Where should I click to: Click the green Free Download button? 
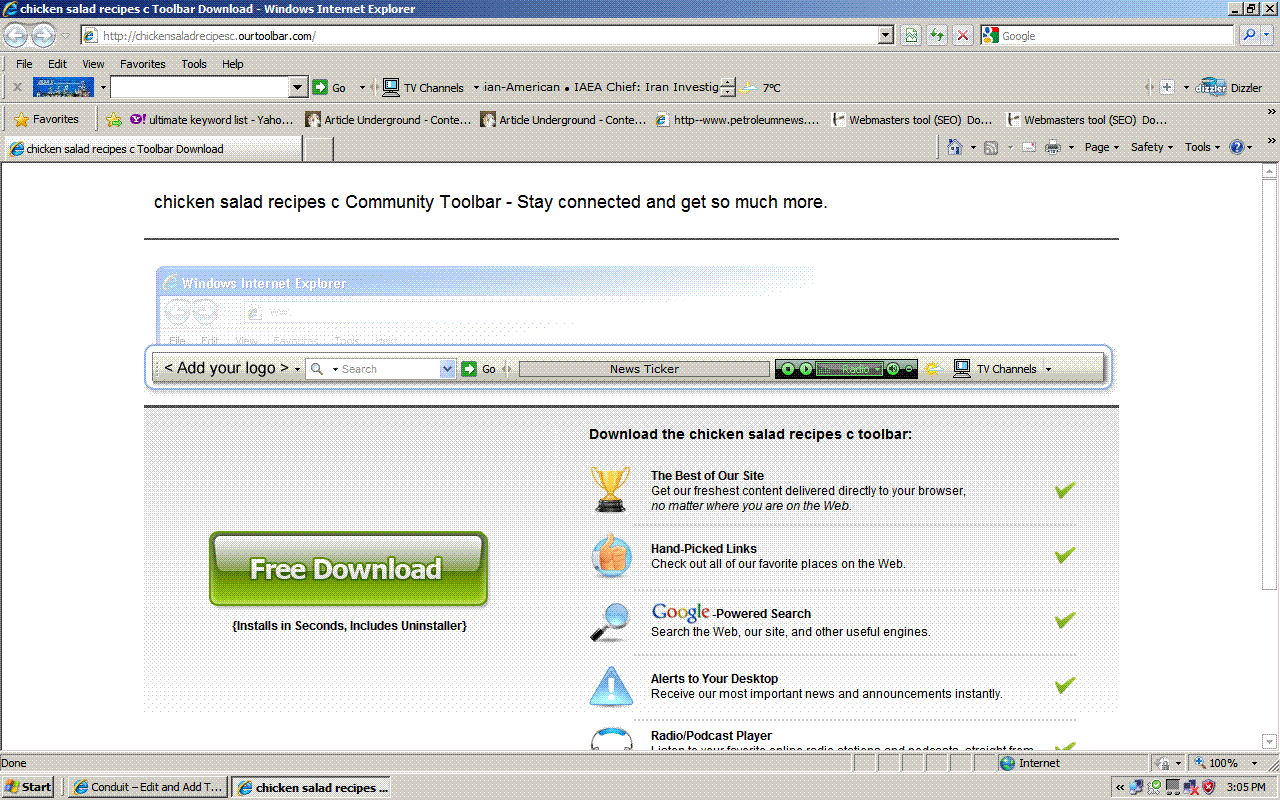pyautogui.click(x=348, y=569)
